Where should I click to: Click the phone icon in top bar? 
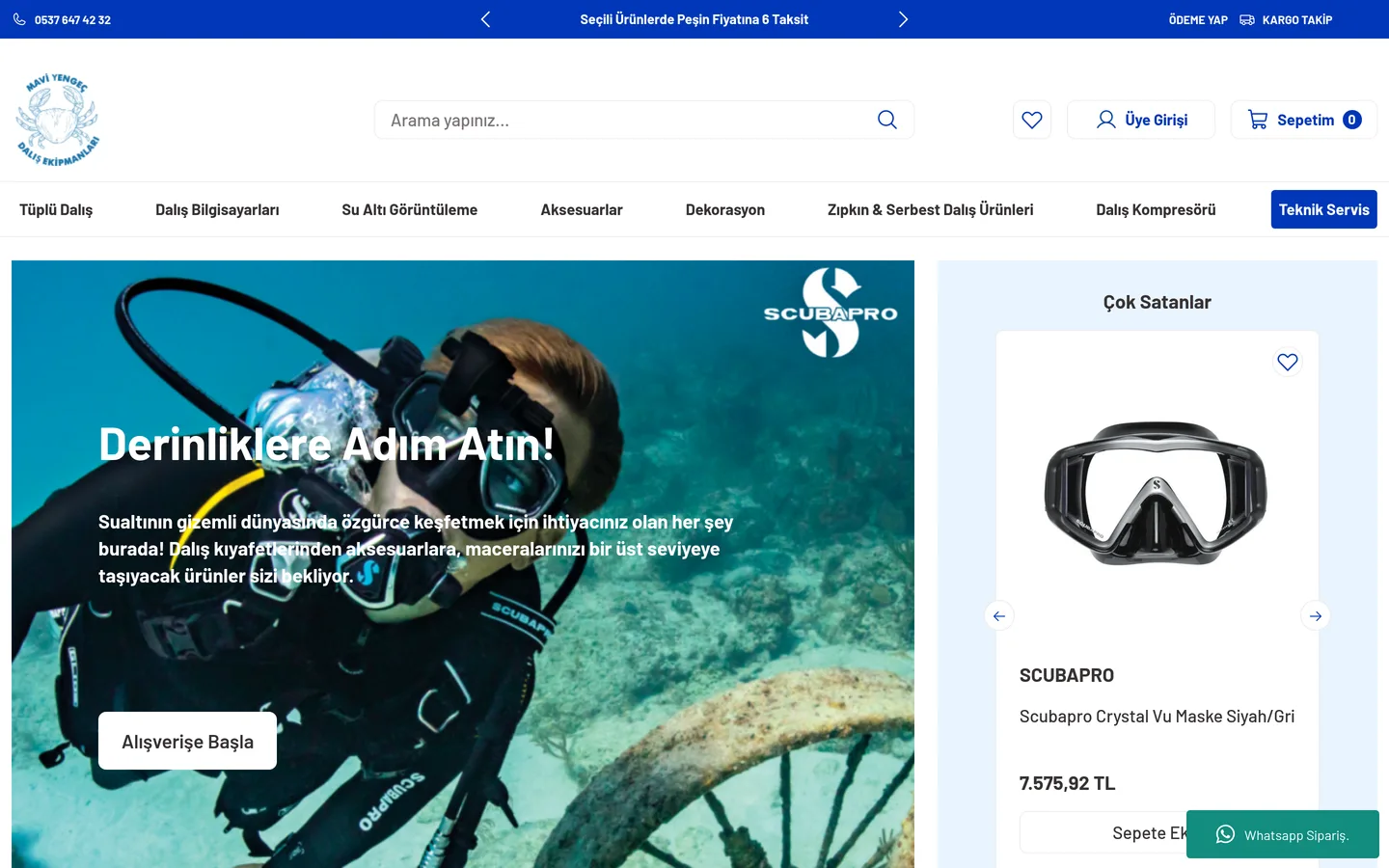19,19
